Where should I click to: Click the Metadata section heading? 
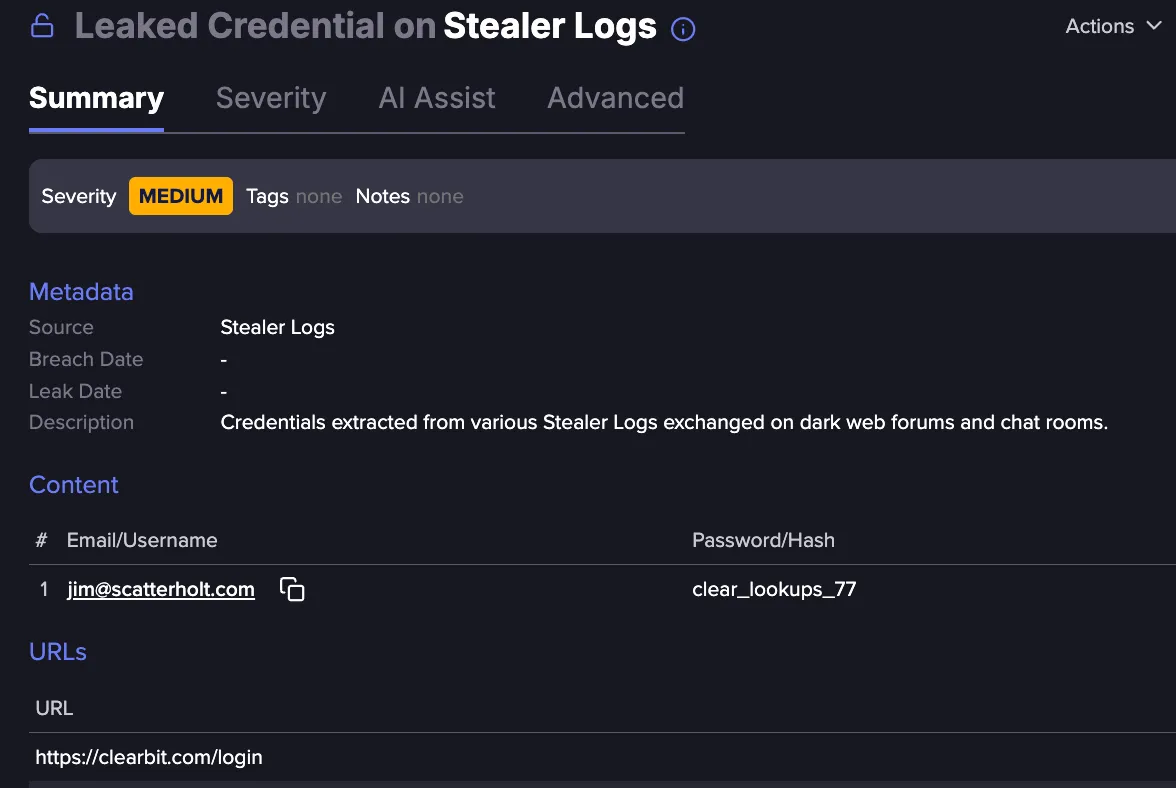81,292
